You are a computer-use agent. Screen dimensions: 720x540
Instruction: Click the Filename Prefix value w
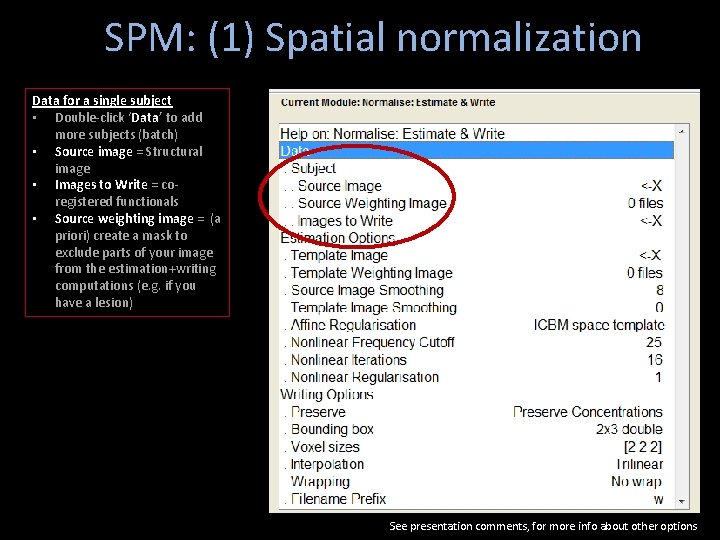[658, 500]
